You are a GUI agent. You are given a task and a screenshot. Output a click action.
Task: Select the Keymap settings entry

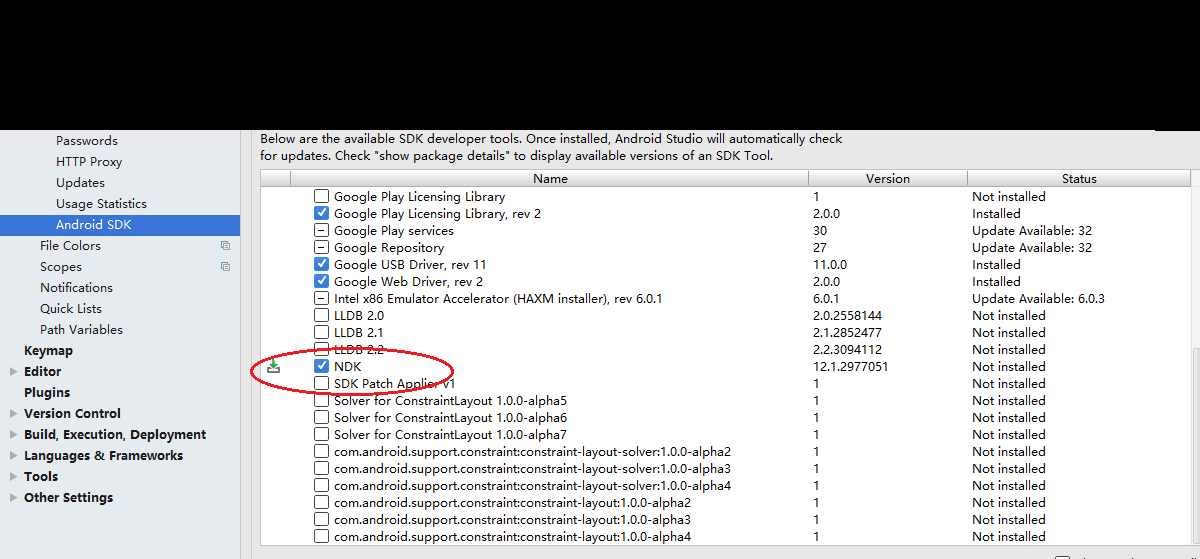click(48, 351)
